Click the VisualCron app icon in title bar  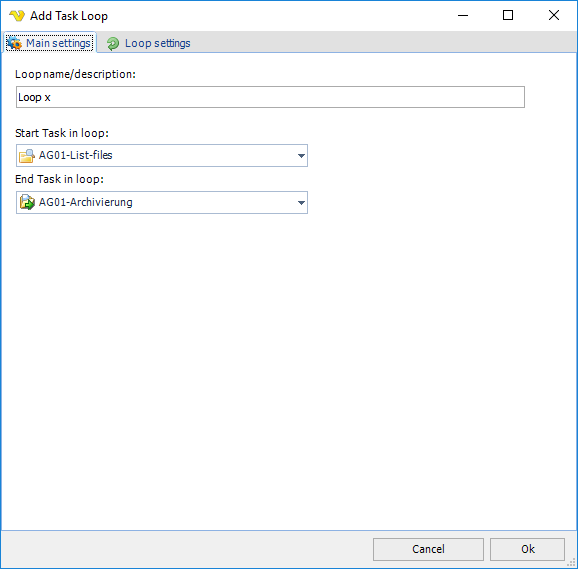[x=17, y=16]
